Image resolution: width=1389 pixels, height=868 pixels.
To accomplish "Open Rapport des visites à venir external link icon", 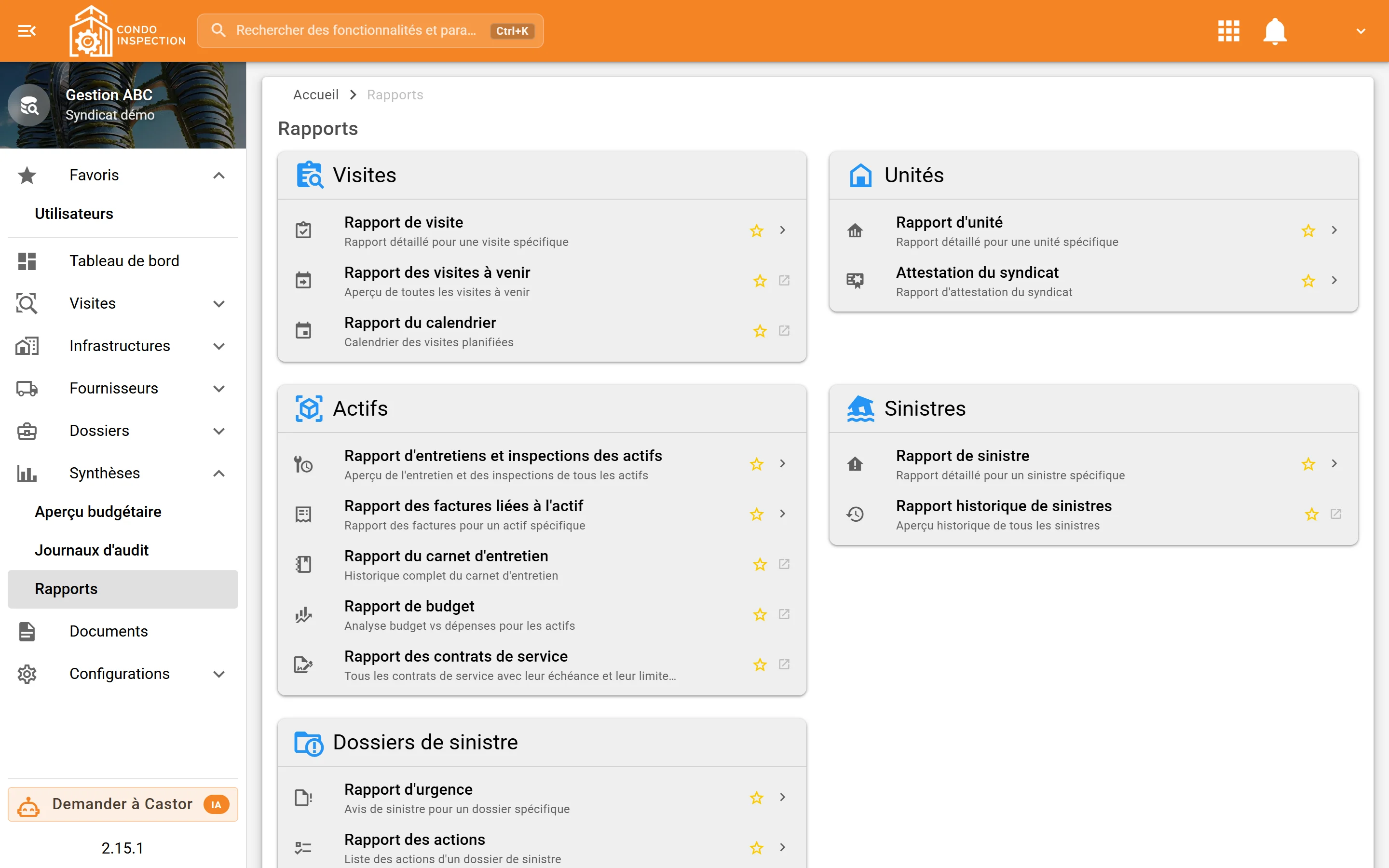I will (x=784, y=280).
